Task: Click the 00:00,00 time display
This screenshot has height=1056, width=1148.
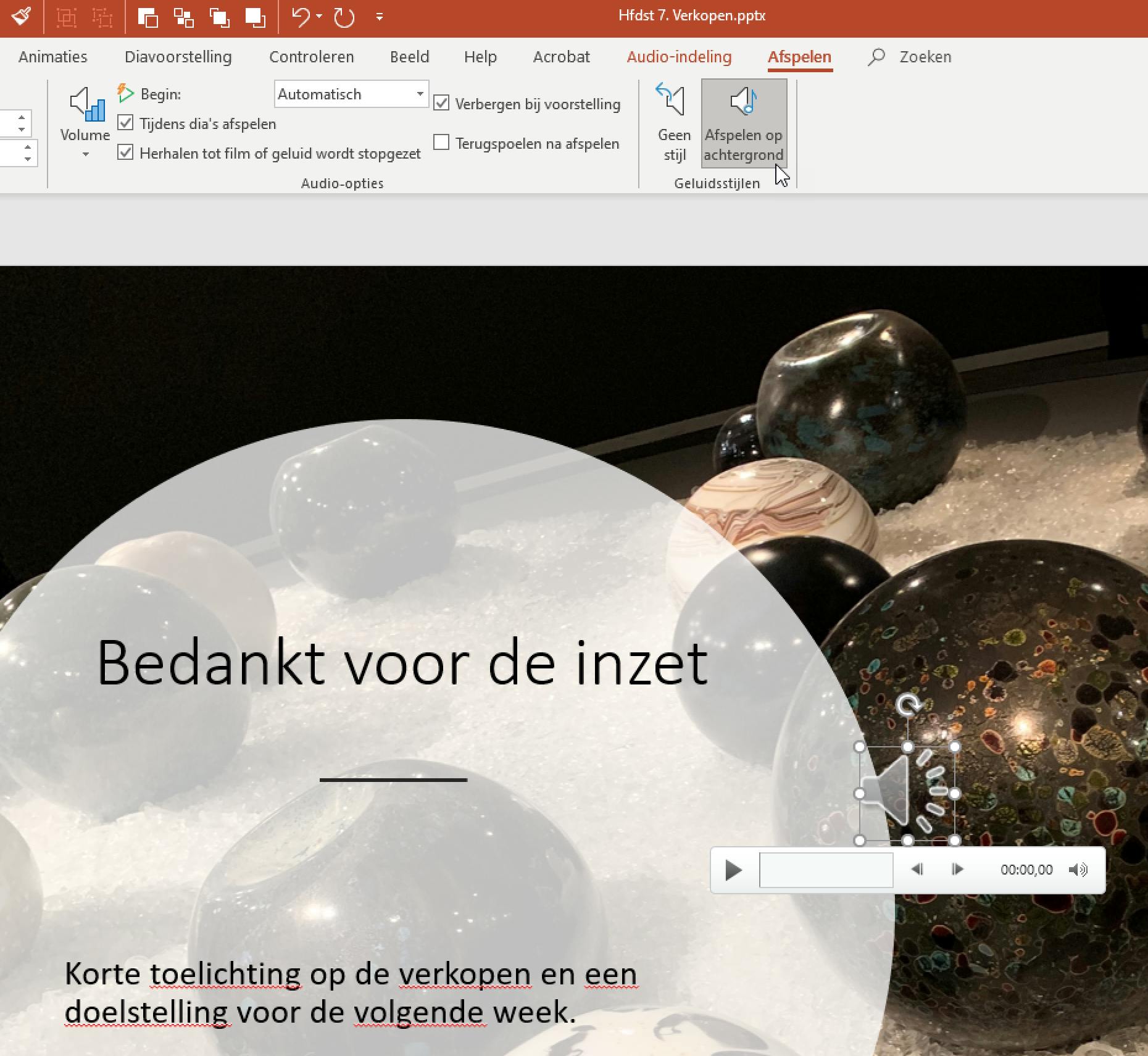Action: click(x=1026, y=870)
